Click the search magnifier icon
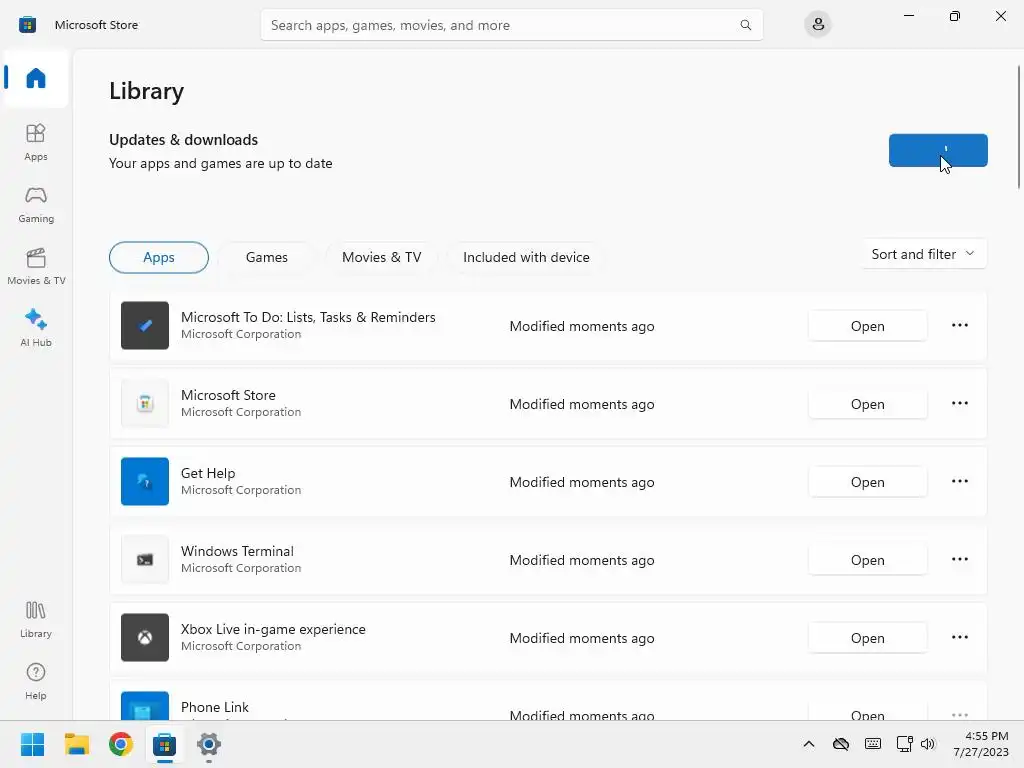The width and height of the screenshot is (1024, 768). click(x=745, y=25)
